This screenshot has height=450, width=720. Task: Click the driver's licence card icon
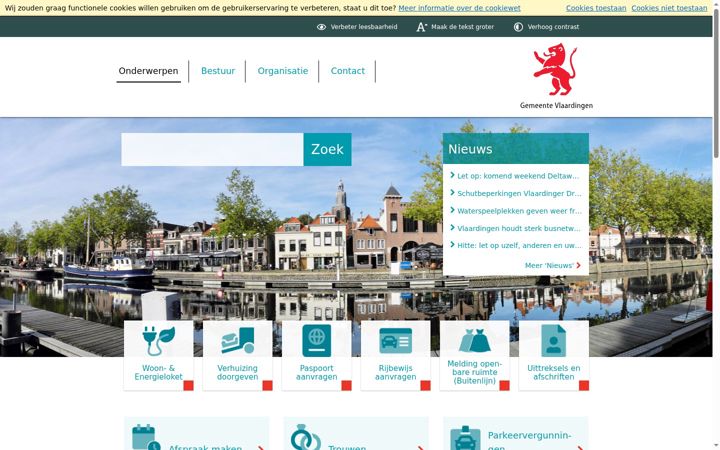[x=395, y=341]
